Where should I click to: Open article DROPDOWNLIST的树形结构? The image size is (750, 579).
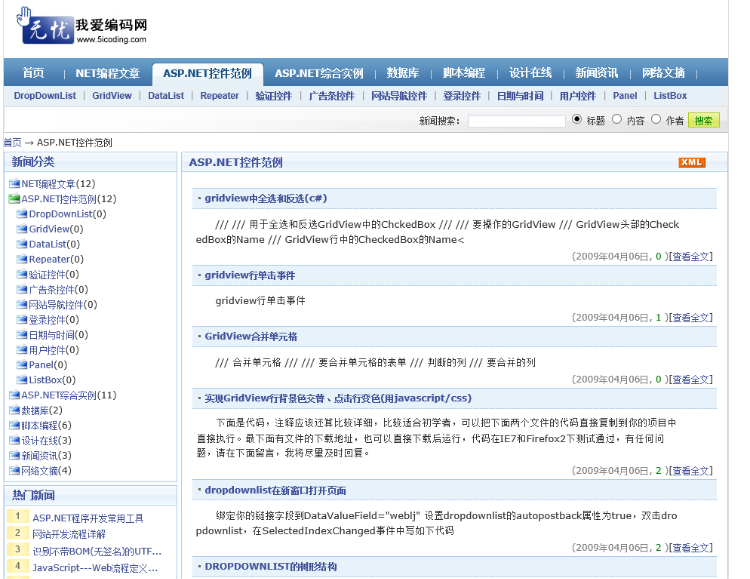271,567
